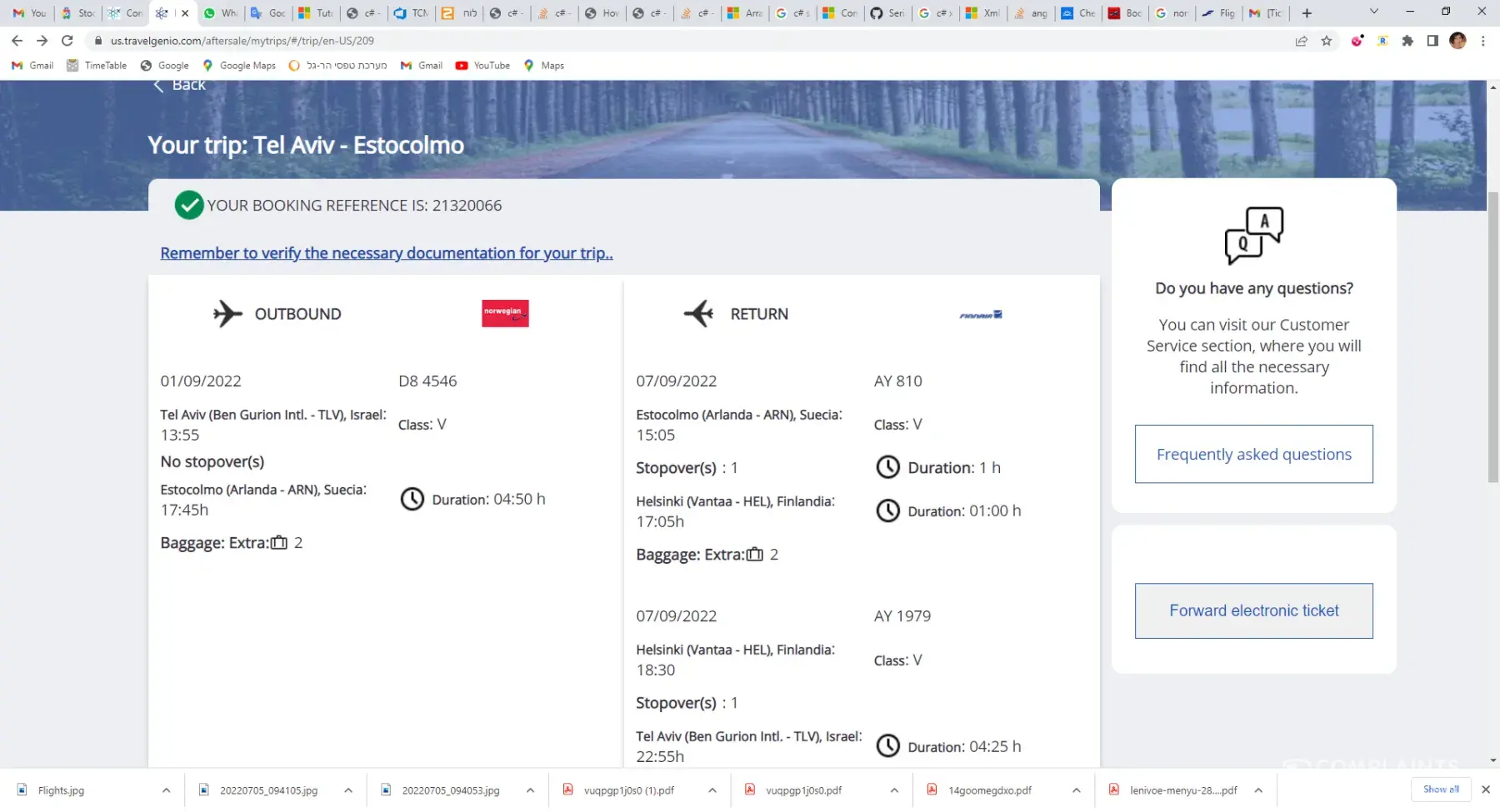Click the Back arrow at page top
This screenshot has width=1500, height=812.
point(158,86)
